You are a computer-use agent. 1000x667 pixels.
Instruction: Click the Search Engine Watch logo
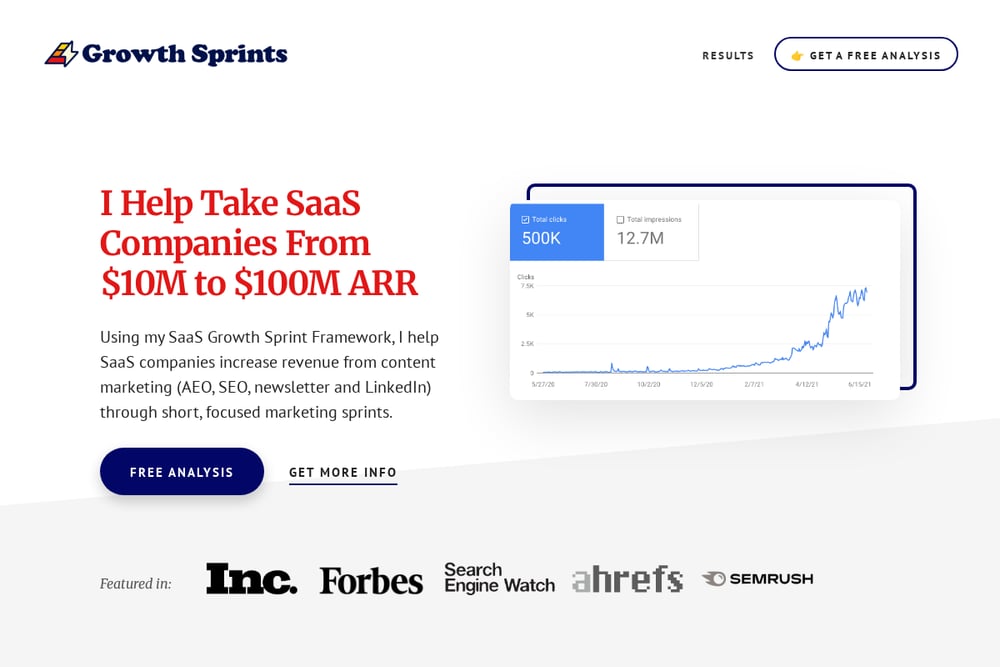[x=499, y=578]
